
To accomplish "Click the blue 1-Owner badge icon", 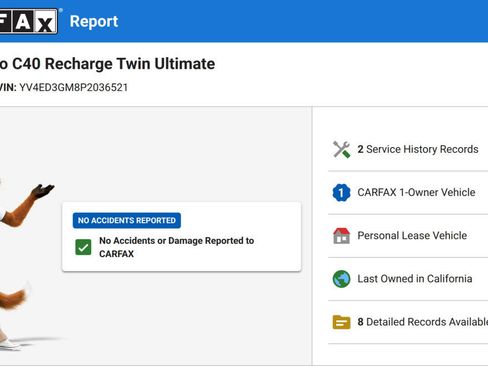I will coord(341,192).
